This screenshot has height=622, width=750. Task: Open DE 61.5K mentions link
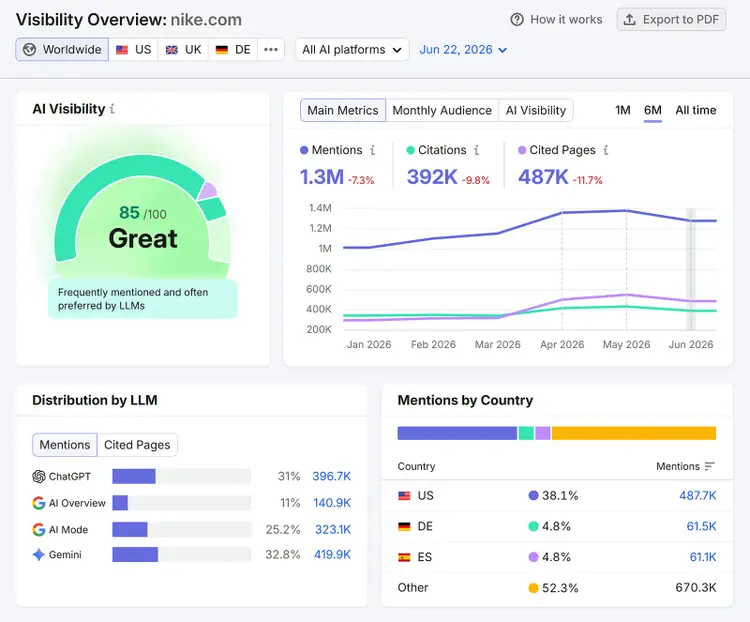point(701,526)
